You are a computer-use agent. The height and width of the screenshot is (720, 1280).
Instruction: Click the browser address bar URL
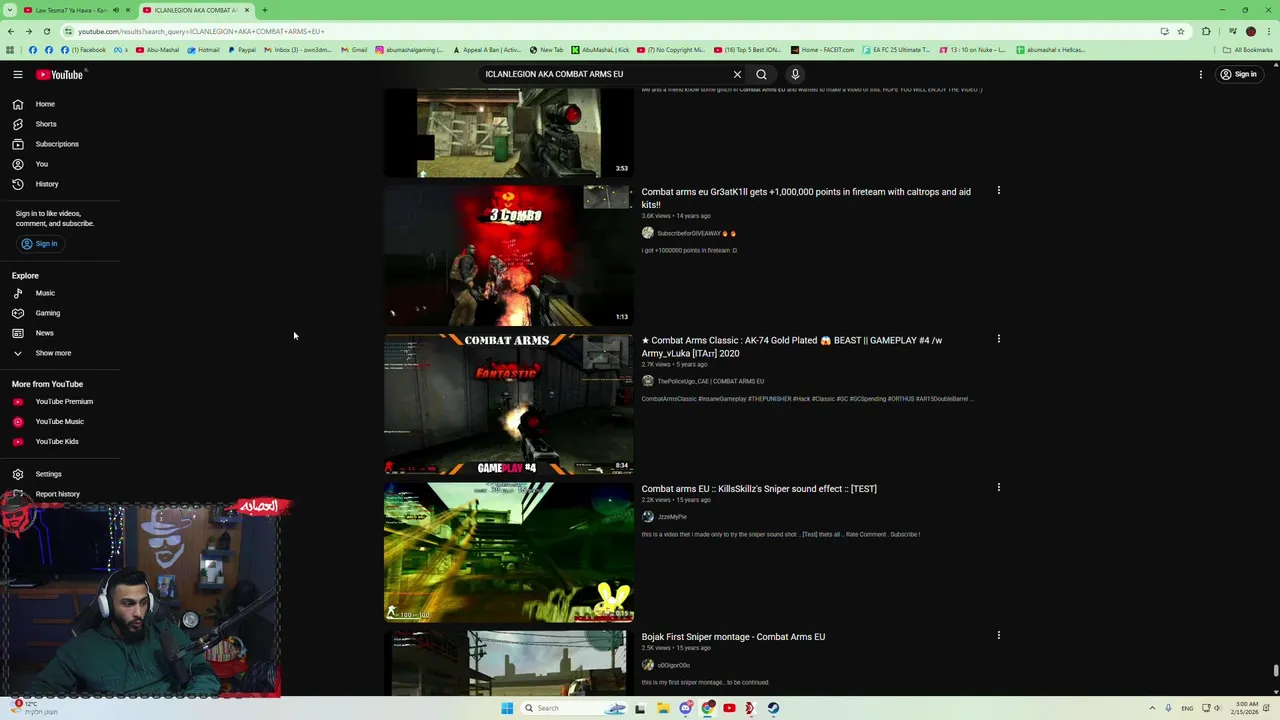point(201,31)
